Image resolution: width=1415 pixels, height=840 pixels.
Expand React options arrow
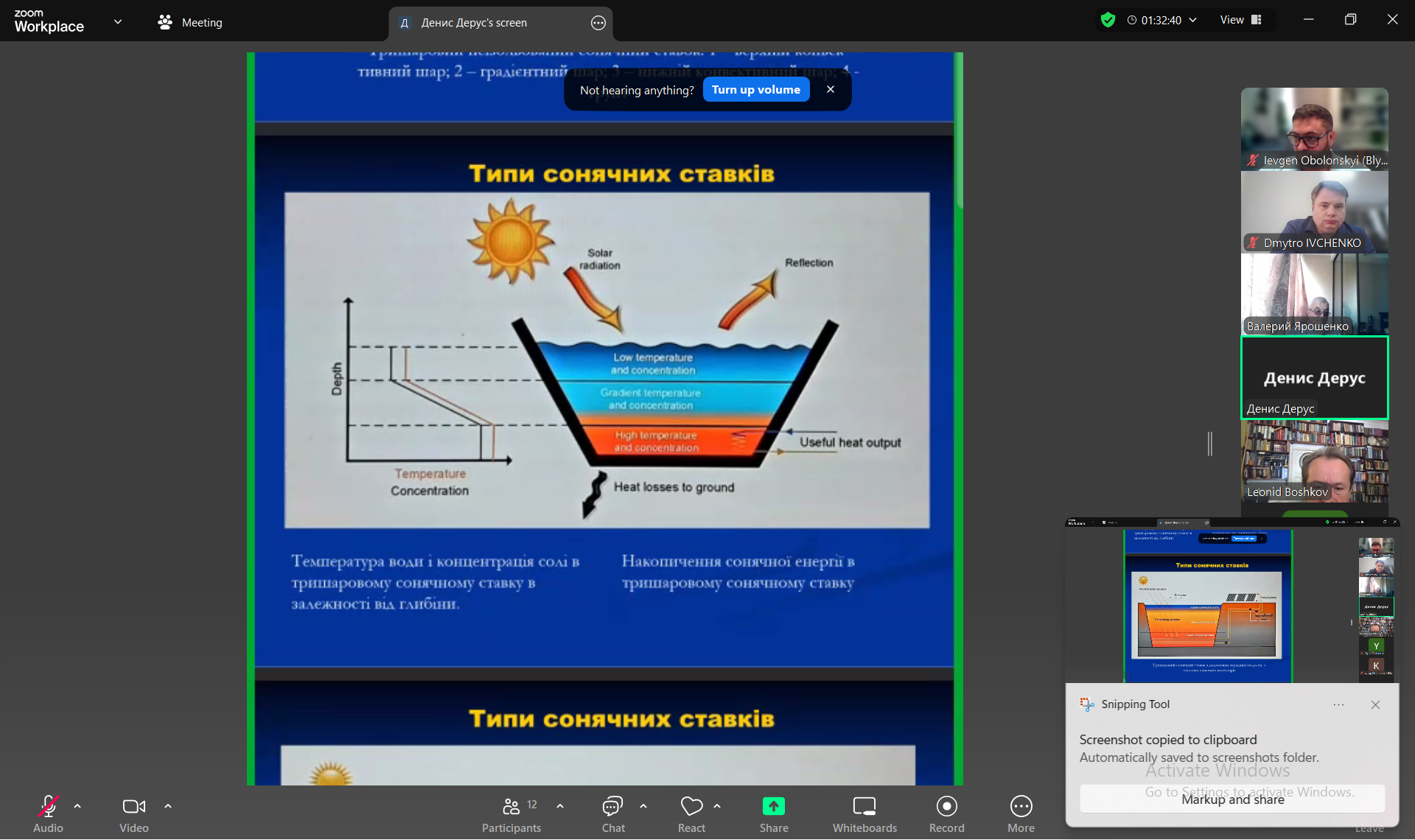point(717,806)
